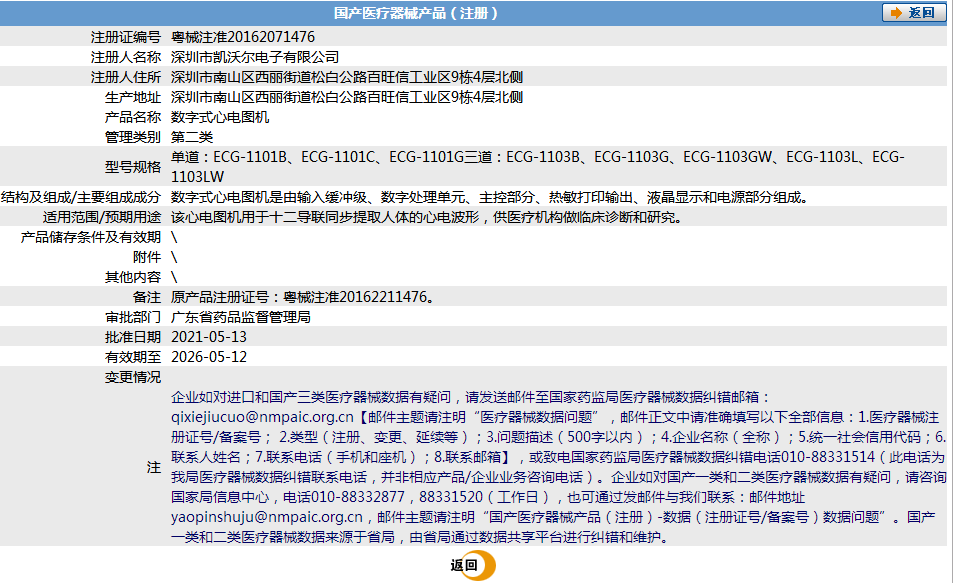Screen dimensions: 953x583
Task: Click the label 注册证编号
Action: [x=126, y=37]
